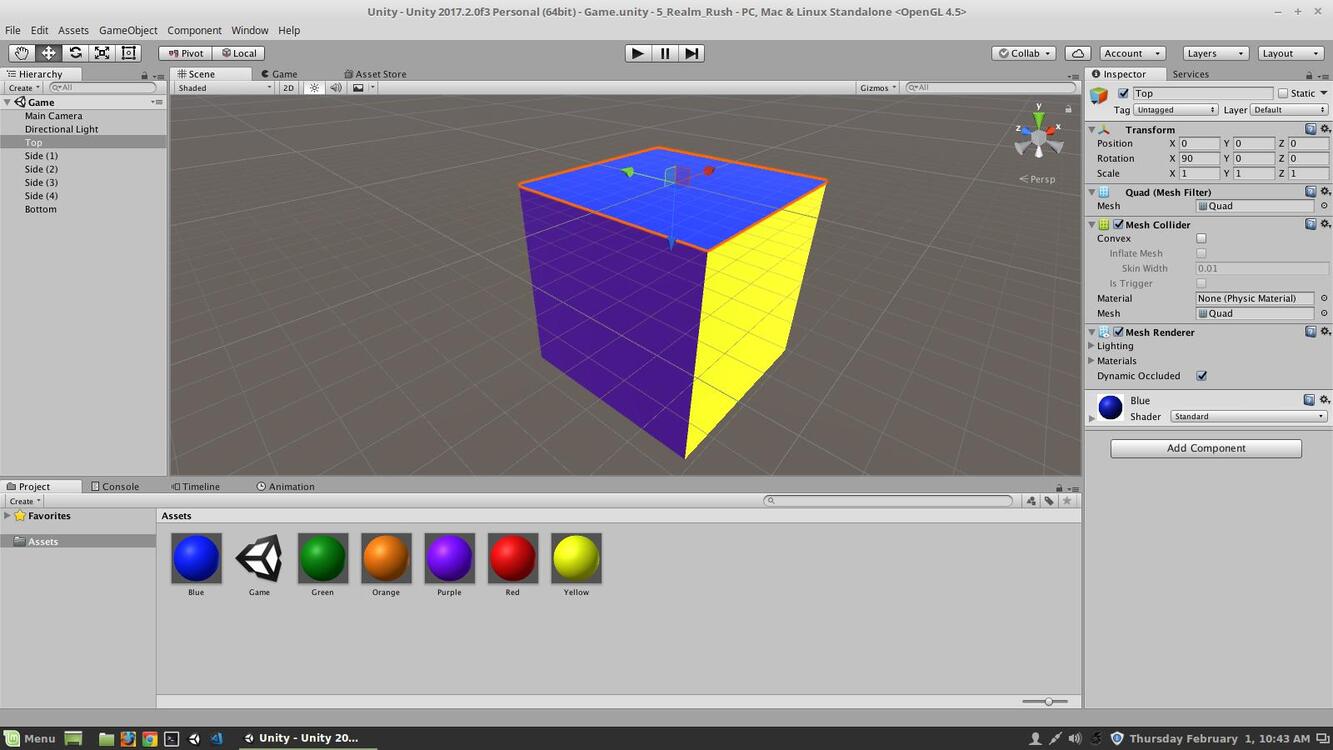Adjust the asset icon size slider
Screen dimensions: 1333x750
1048,702
